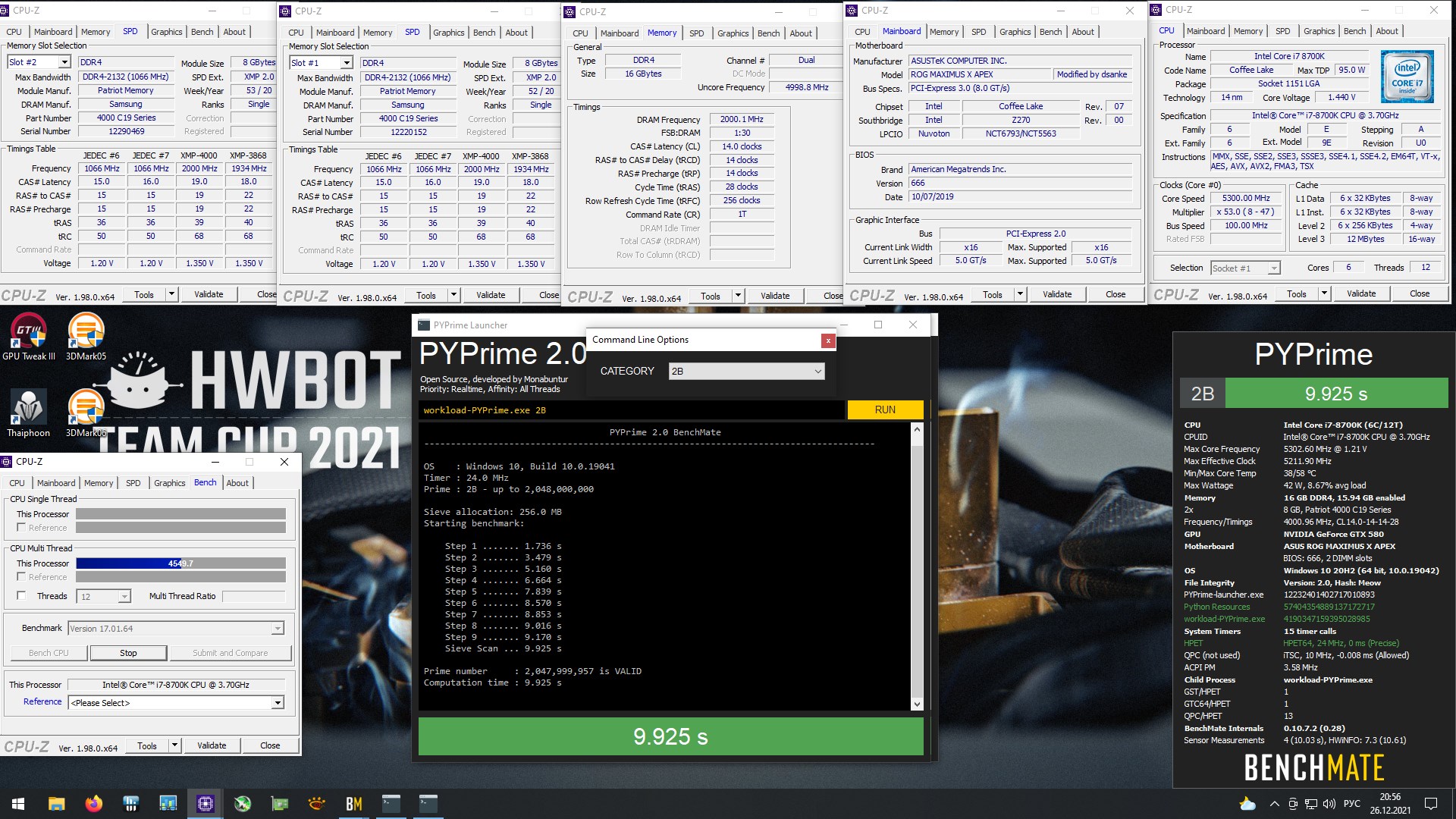
Task: Select the first terminal taskbar icon
Action: tap(391, 804)
